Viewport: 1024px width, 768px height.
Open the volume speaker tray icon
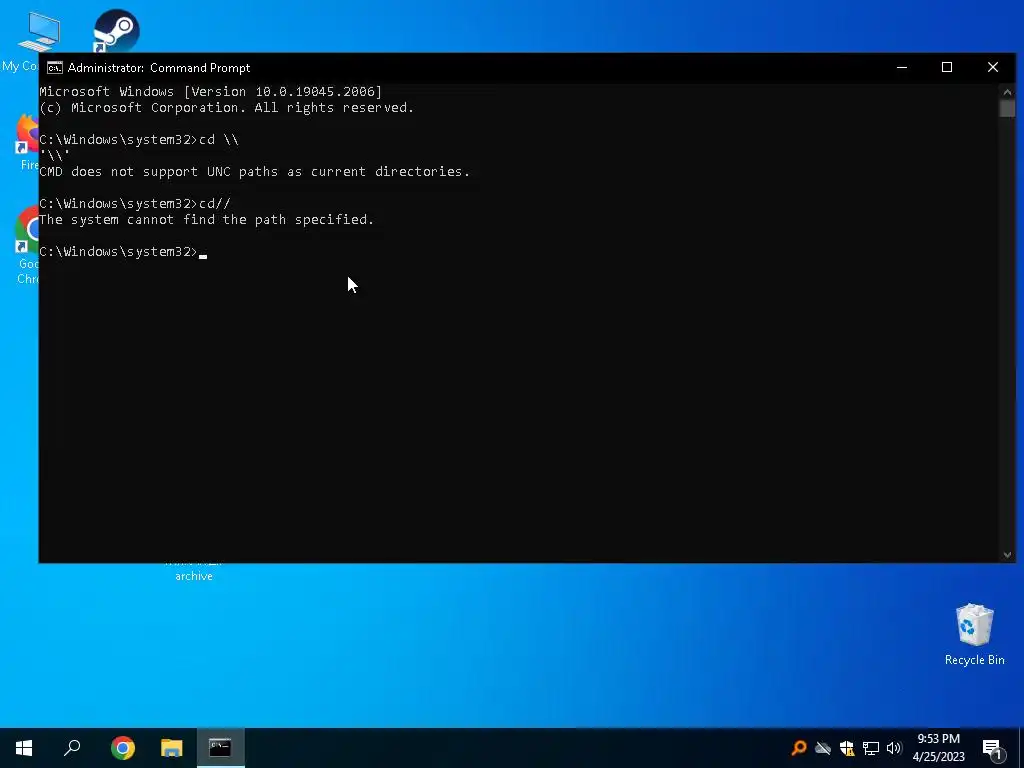pos(894,748)
